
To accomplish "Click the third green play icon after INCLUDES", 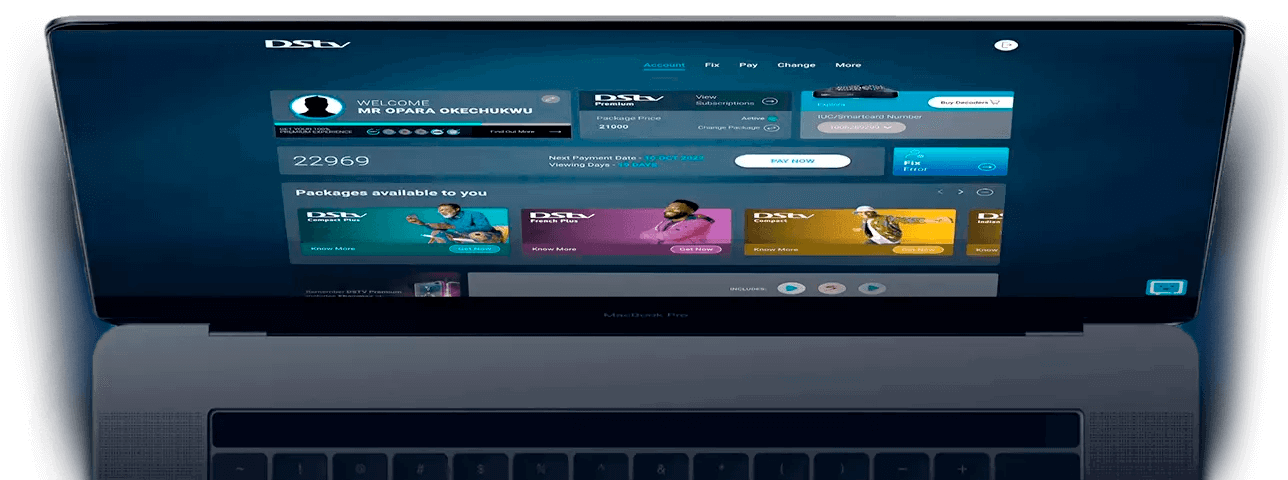I will pyautogui.click(x=872, y=288).
